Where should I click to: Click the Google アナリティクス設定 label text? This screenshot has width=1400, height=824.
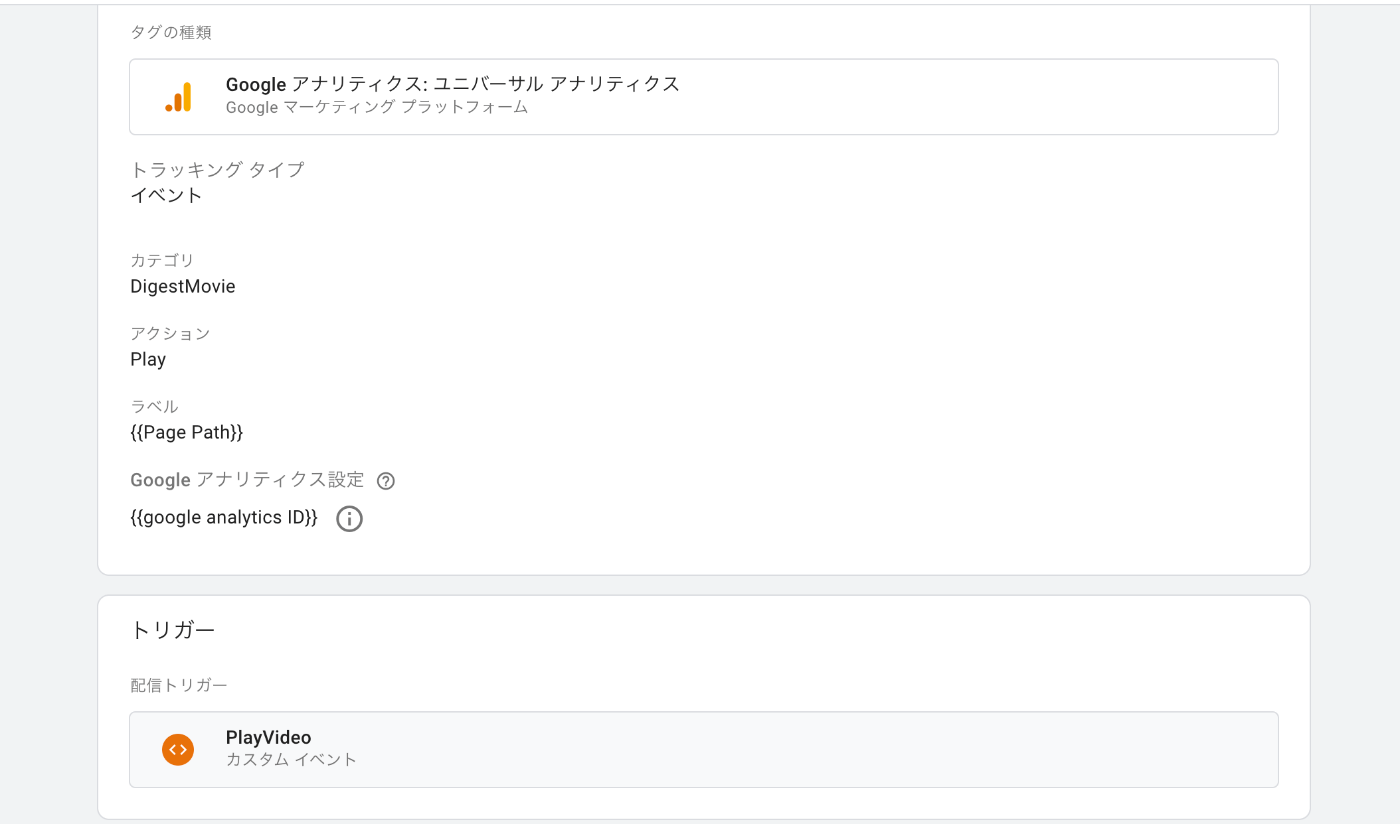247,480
